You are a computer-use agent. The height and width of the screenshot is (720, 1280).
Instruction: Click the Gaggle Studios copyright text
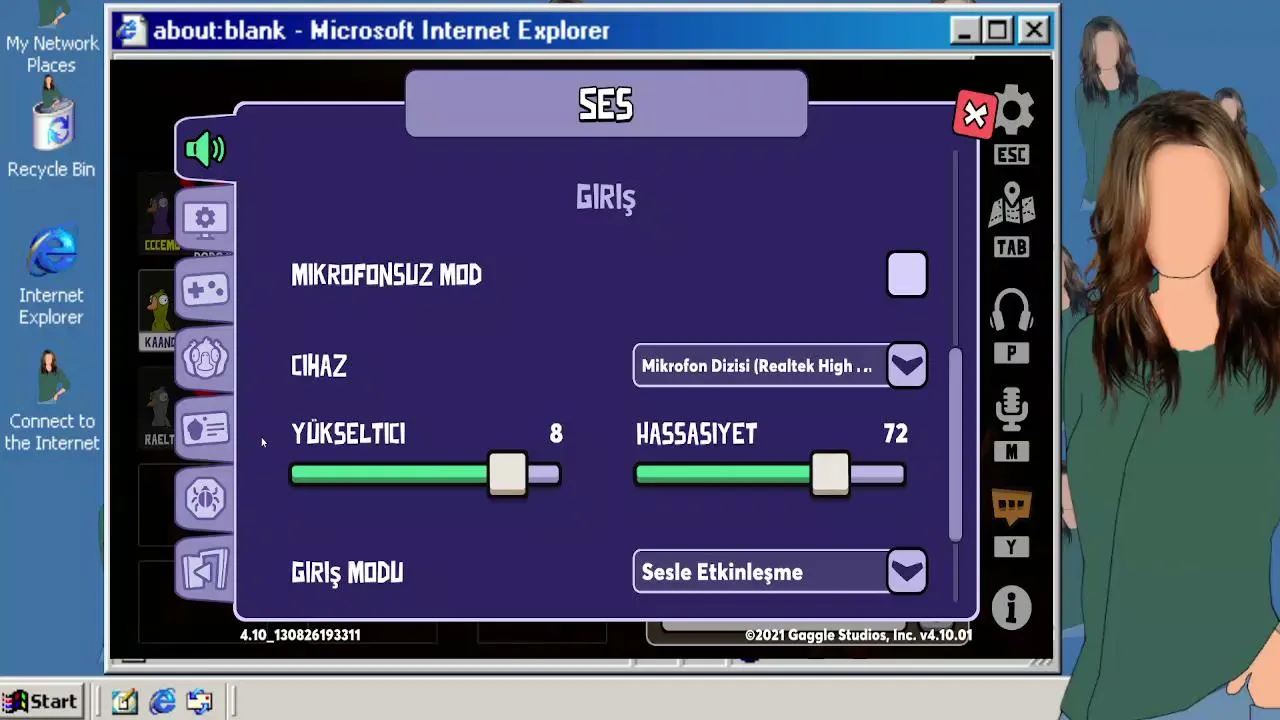pyautogui.click(x=858, y=635)
